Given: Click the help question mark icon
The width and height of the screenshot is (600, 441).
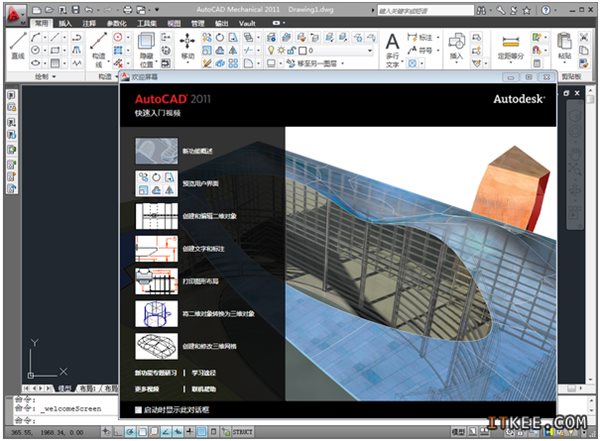Looking at the screenshot, I should 546,10.
